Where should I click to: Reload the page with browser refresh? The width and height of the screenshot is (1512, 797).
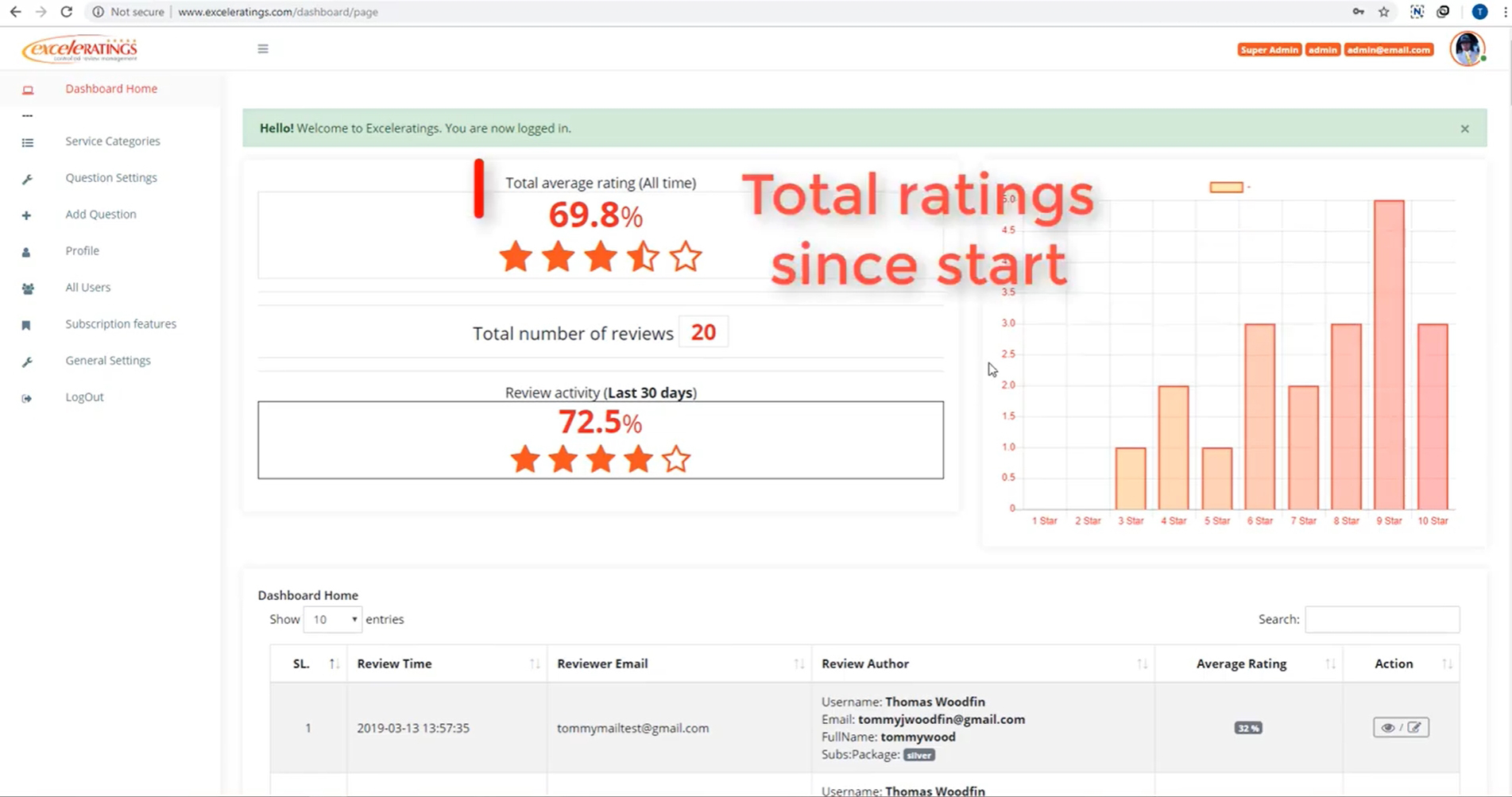[67, 12]
